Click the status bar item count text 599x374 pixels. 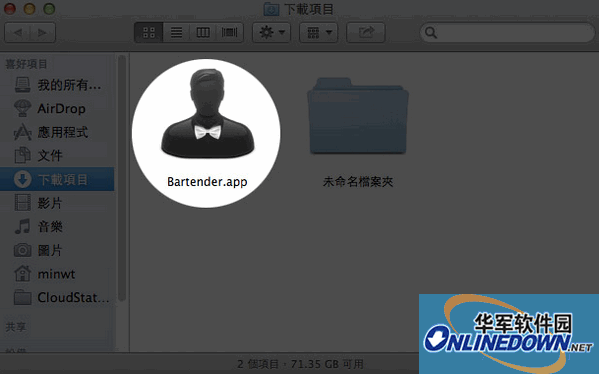[x=300, y=363]
